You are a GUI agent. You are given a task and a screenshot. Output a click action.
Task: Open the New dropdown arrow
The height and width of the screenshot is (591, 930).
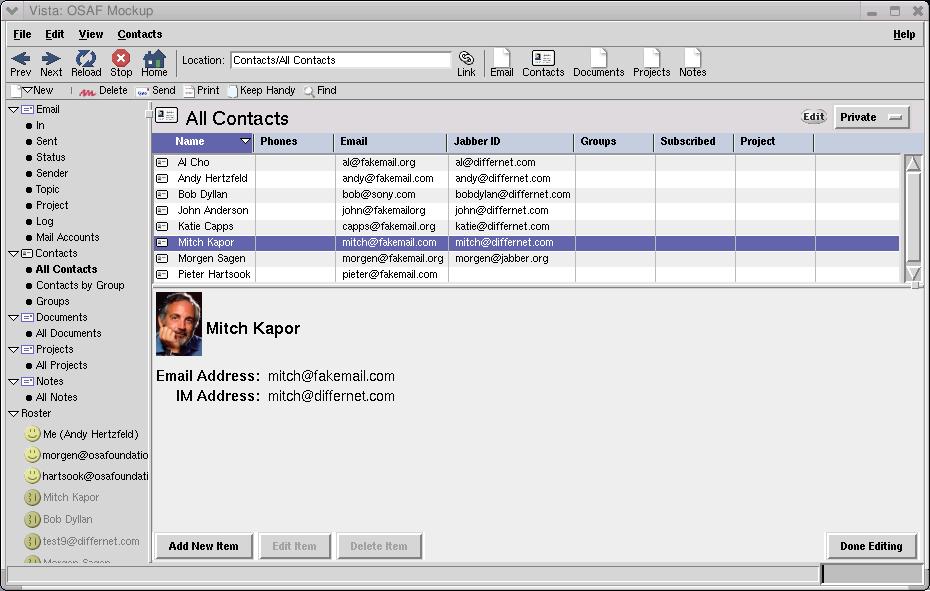(x=27, y=90)
